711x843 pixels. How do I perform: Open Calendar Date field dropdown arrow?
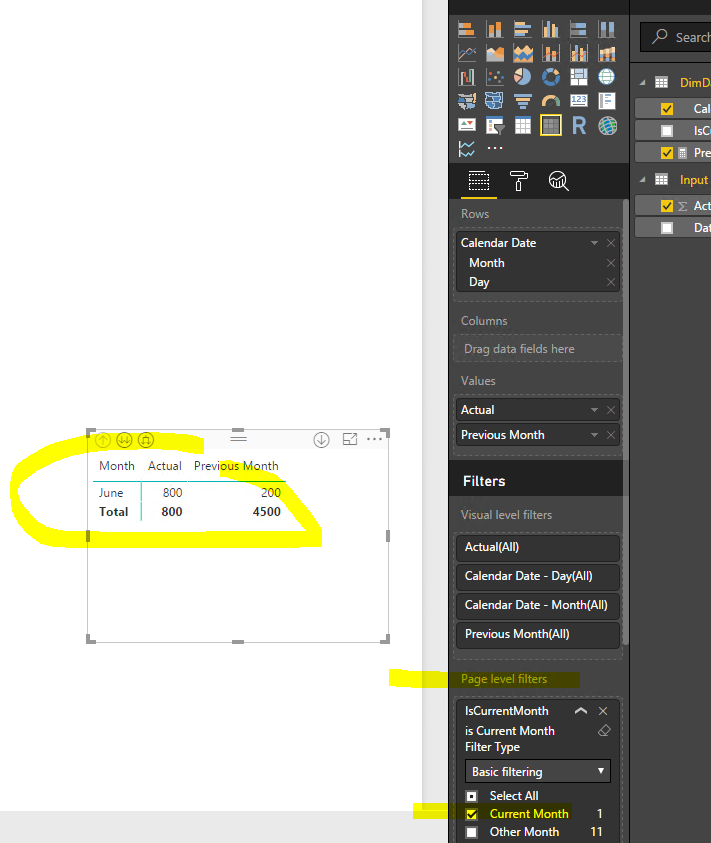pos(594,243)
